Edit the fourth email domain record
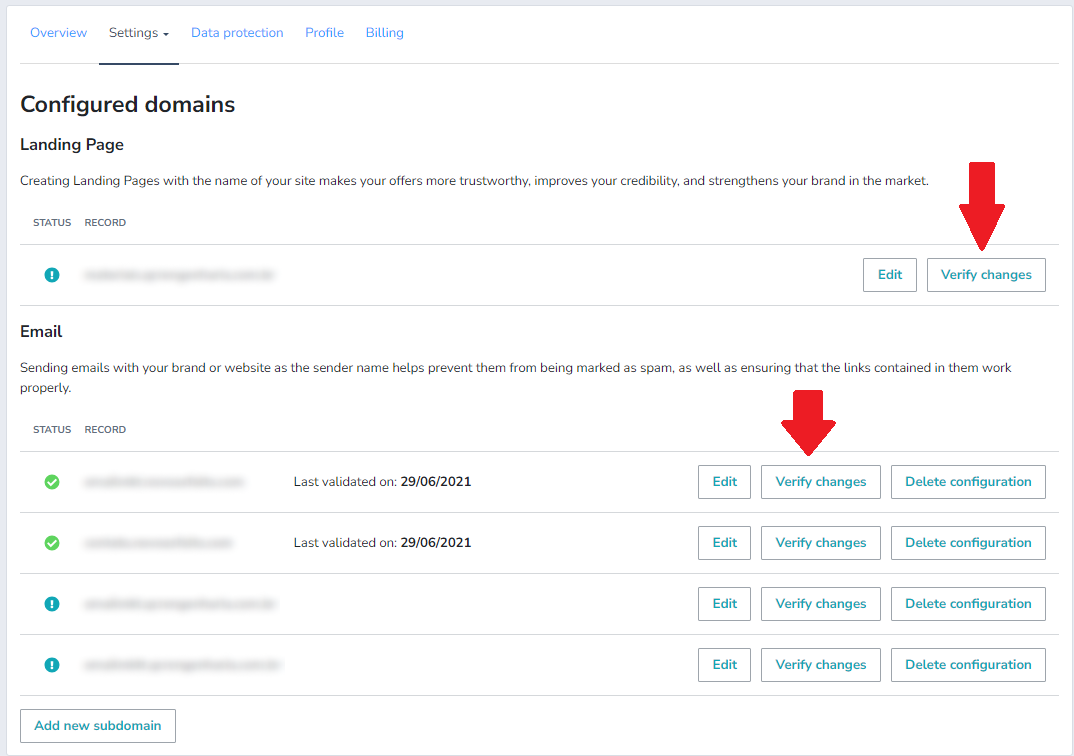Screen dimensions: 1074x756 tap(724, 665)
